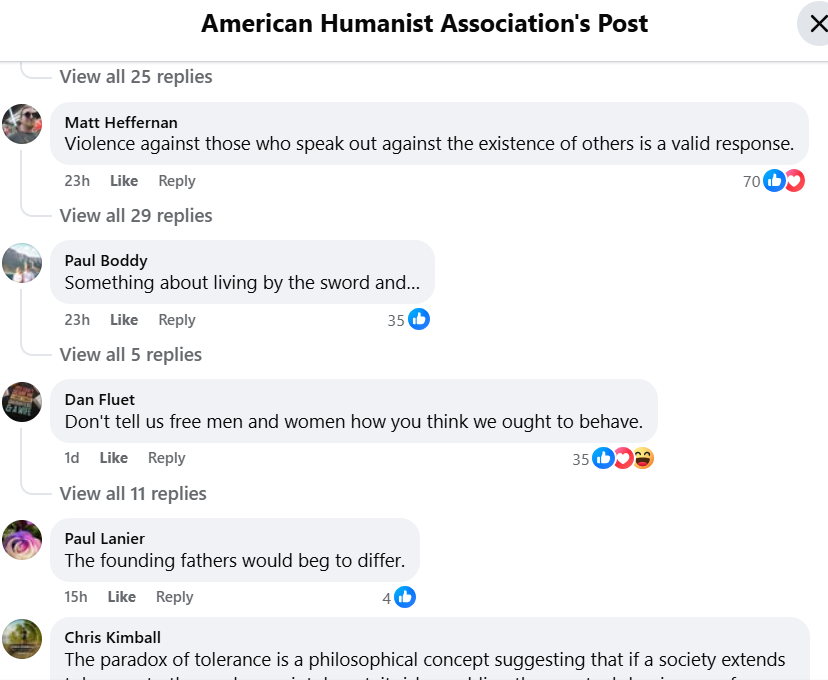828x680 pixels.
Task: Open Matt Heffernan's profile picture
Action: coord(22,124)
